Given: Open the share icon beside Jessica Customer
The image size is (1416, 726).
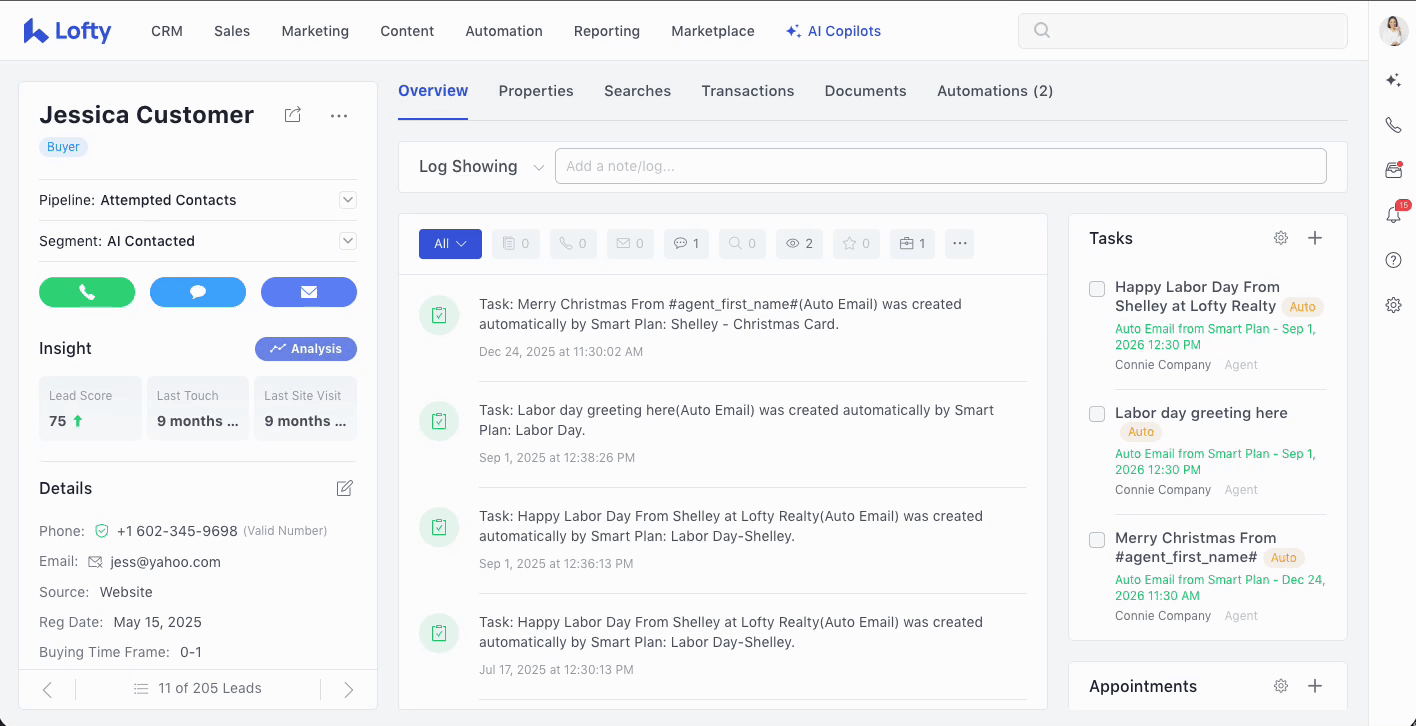Looking at the screenshot, I should point(293,115).
